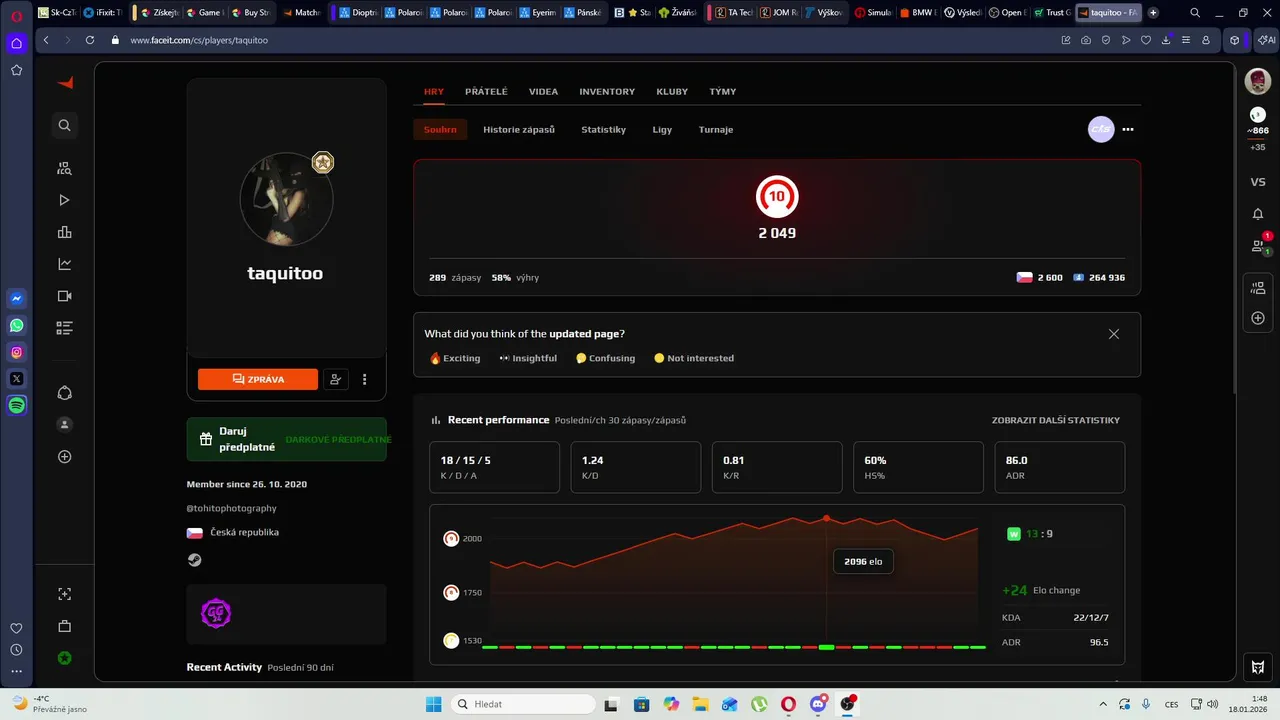
Task: Open the Opera three-dot sidebar setup menu
Action: [x=16, y=671]
